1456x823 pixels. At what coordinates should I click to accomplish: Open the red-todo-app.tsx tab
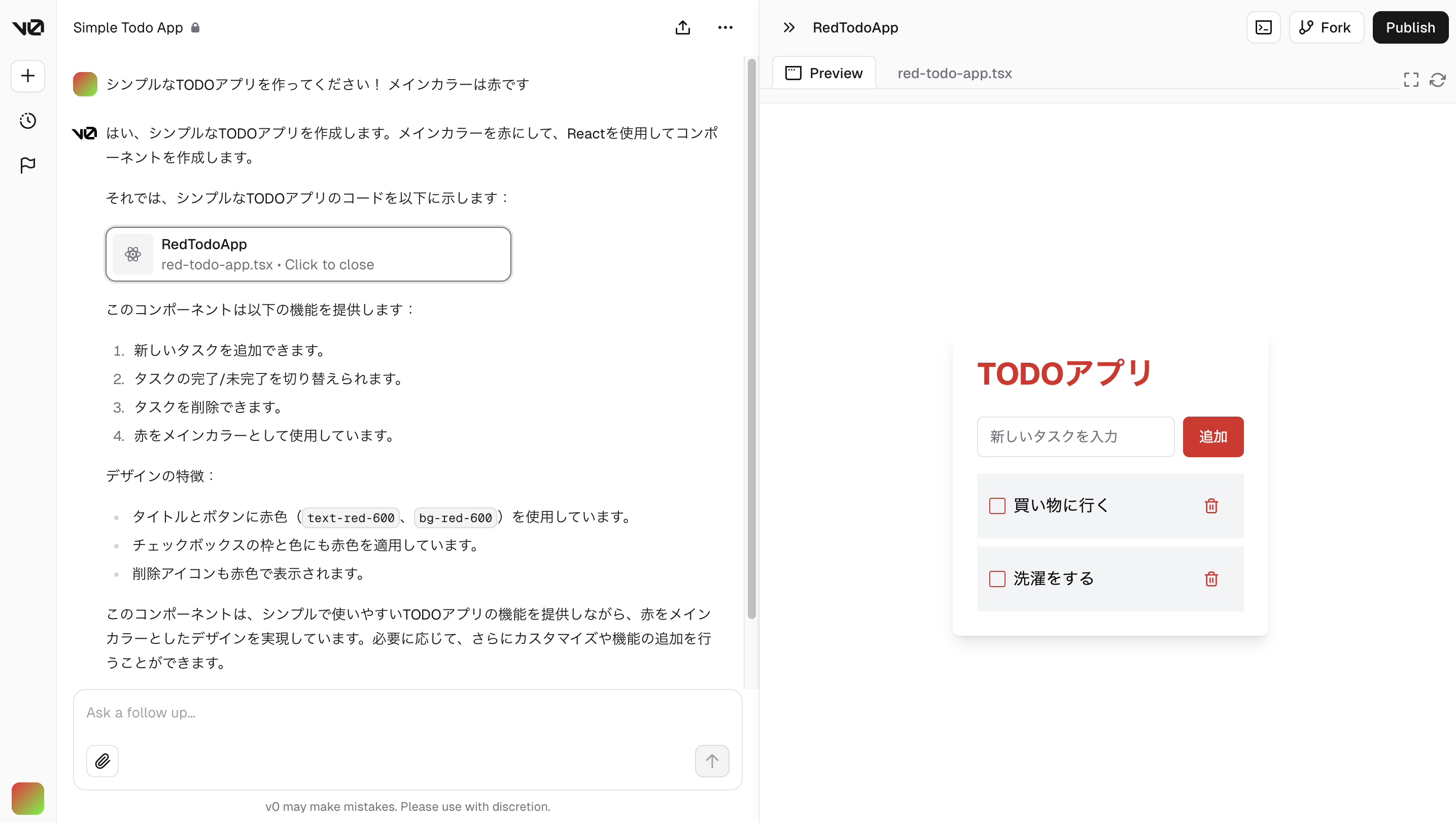[x=954, y=73]
